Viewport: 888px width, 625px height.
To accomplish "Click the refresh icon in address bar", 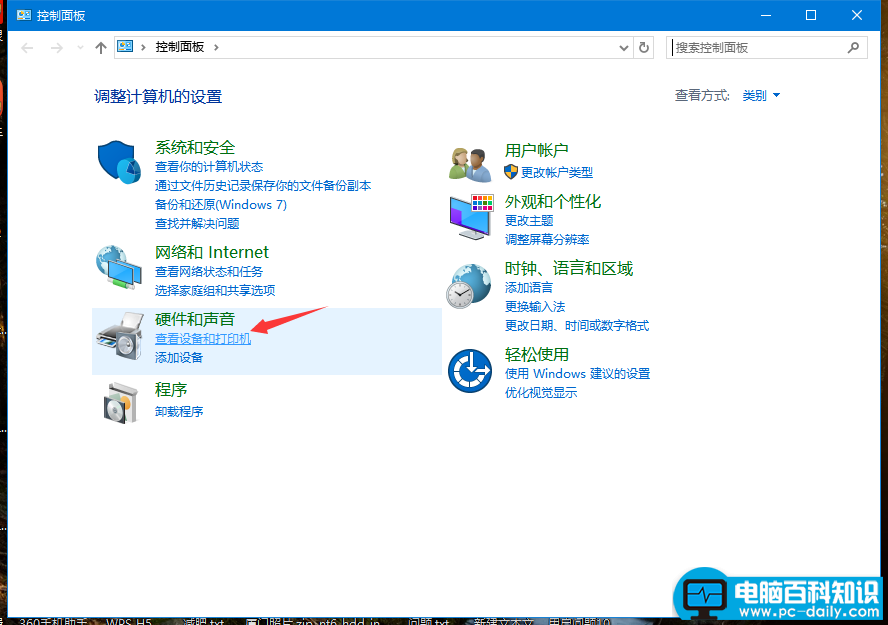I will click(643, 47).
